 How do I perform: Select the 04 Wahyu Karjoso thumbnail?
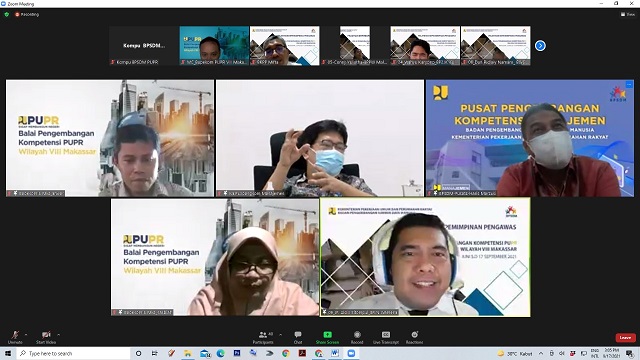tap(425, 46)
